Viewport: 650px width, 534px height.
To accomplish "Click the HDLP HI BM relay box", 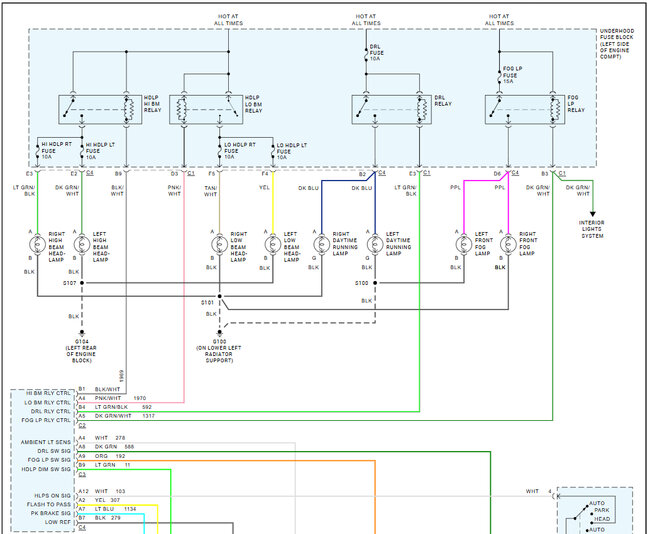I will 100,109.
